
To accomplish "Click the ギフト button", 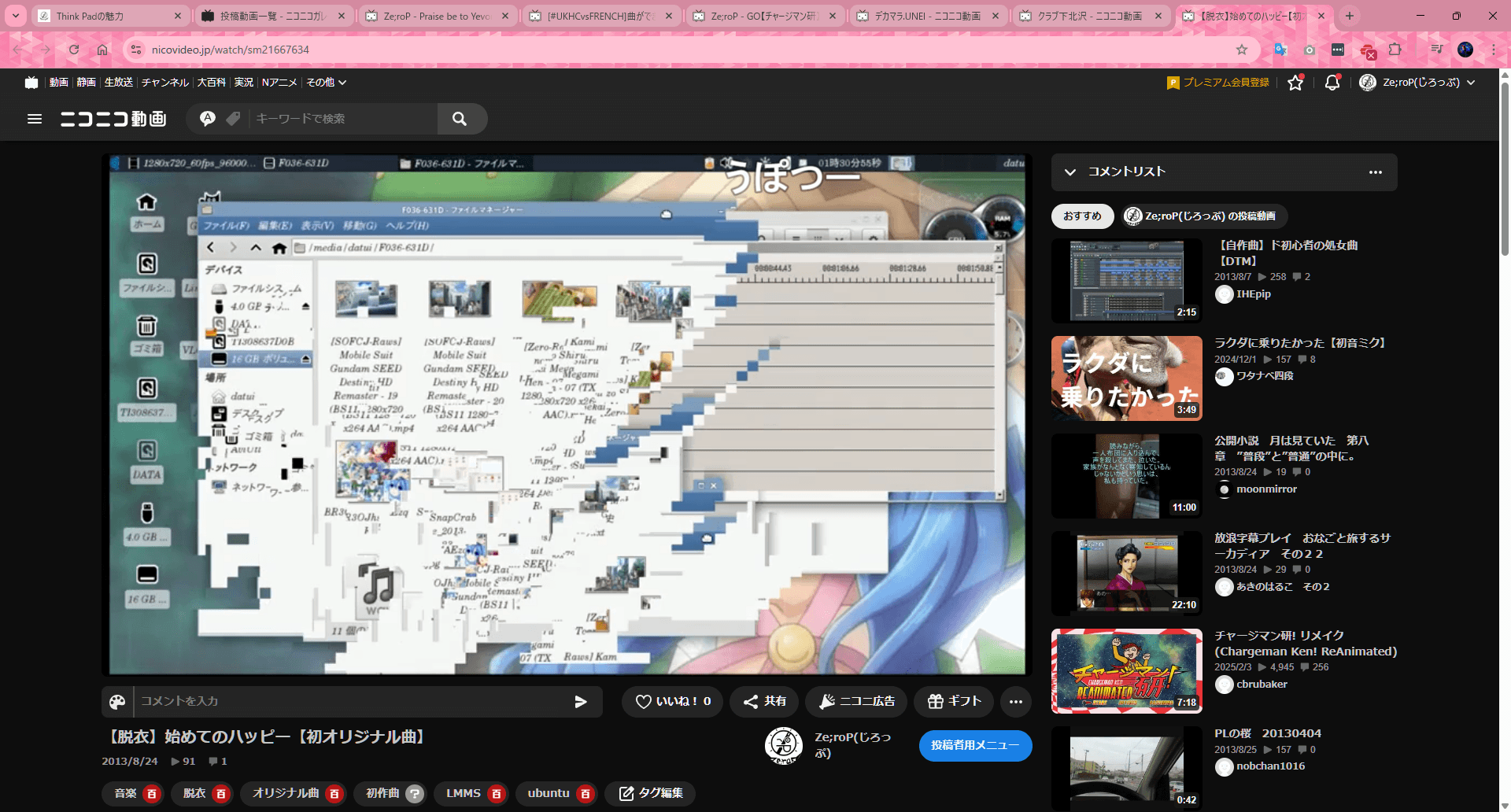I will 954,701.
